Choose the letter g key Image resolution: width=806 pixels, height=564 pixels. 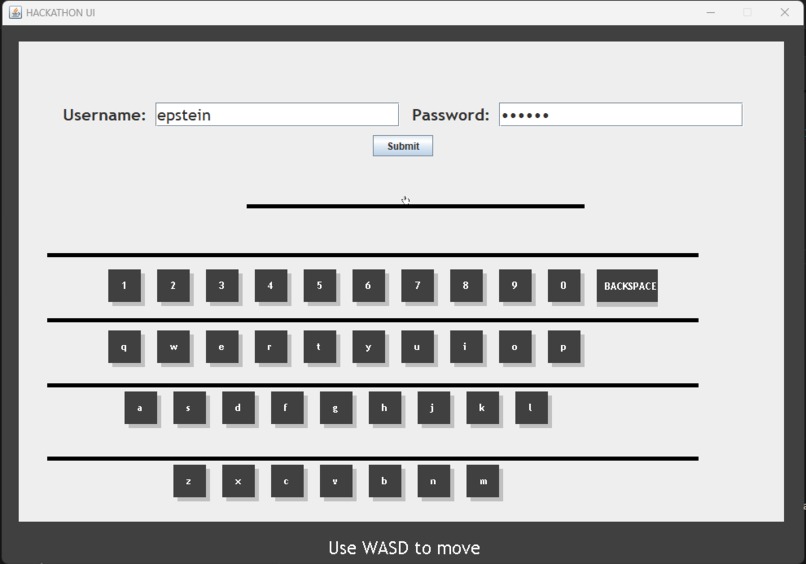point(336,408)
